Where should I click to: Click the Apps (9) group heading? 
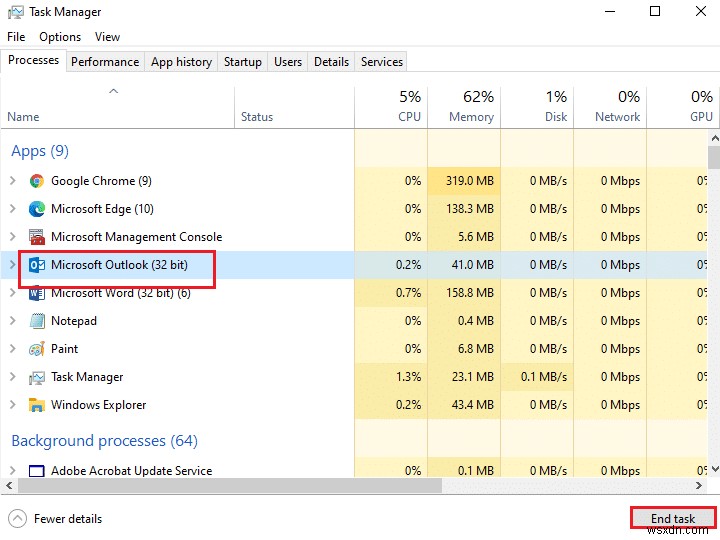[x=40, y=151]
